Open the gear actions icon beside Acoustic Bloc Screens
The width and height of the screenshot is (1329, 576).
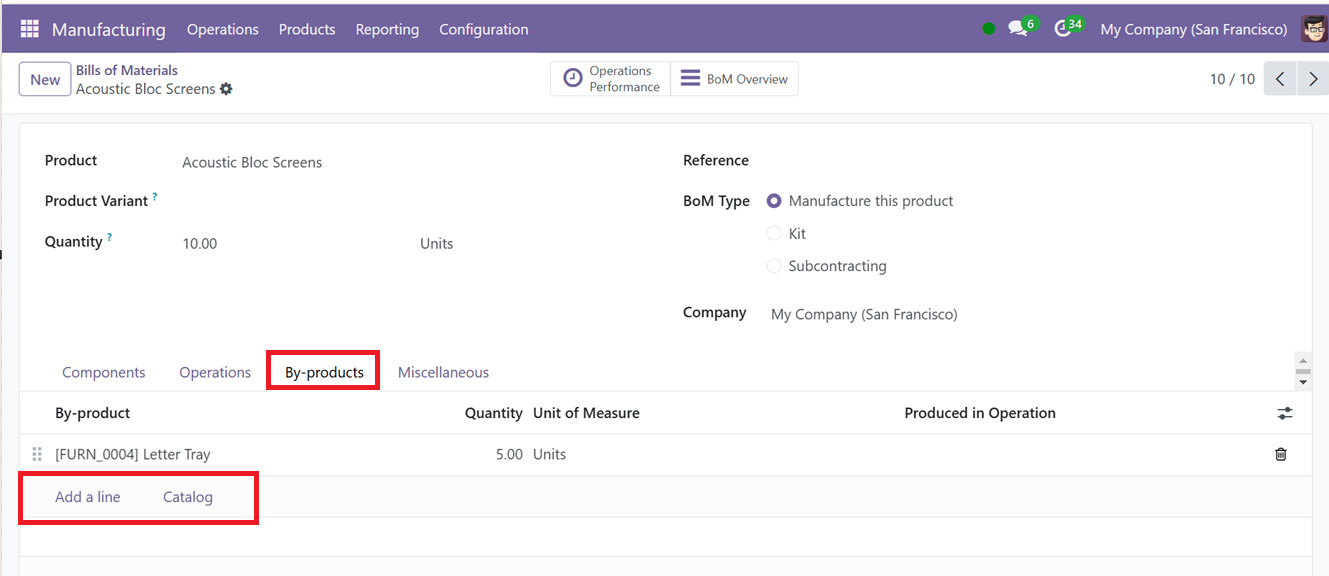point(226,89)
